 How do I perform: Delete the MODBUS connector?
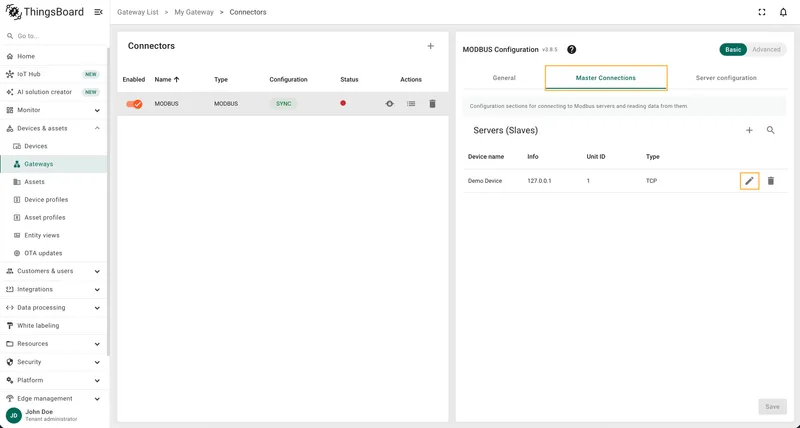(x=432, y=104)
